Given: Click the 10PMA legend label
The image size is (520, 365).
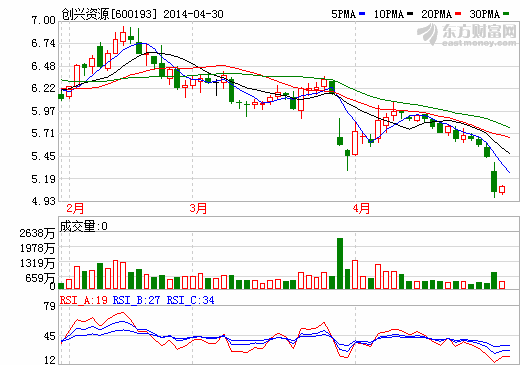Looking at the screenshot, I should pos(389,14).
